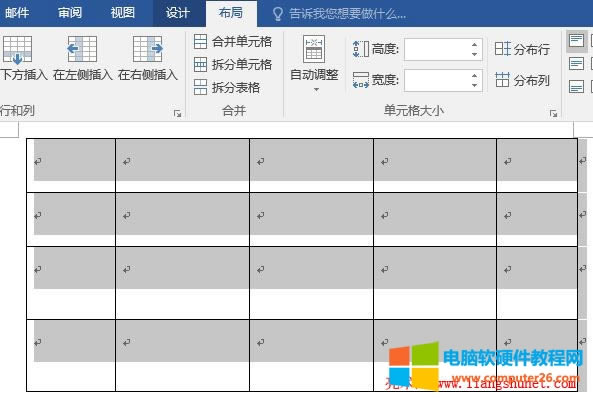The width and height of the screenshot is (593, 398).
Task: Click the second cell of third table row
Action: point(182,283)
